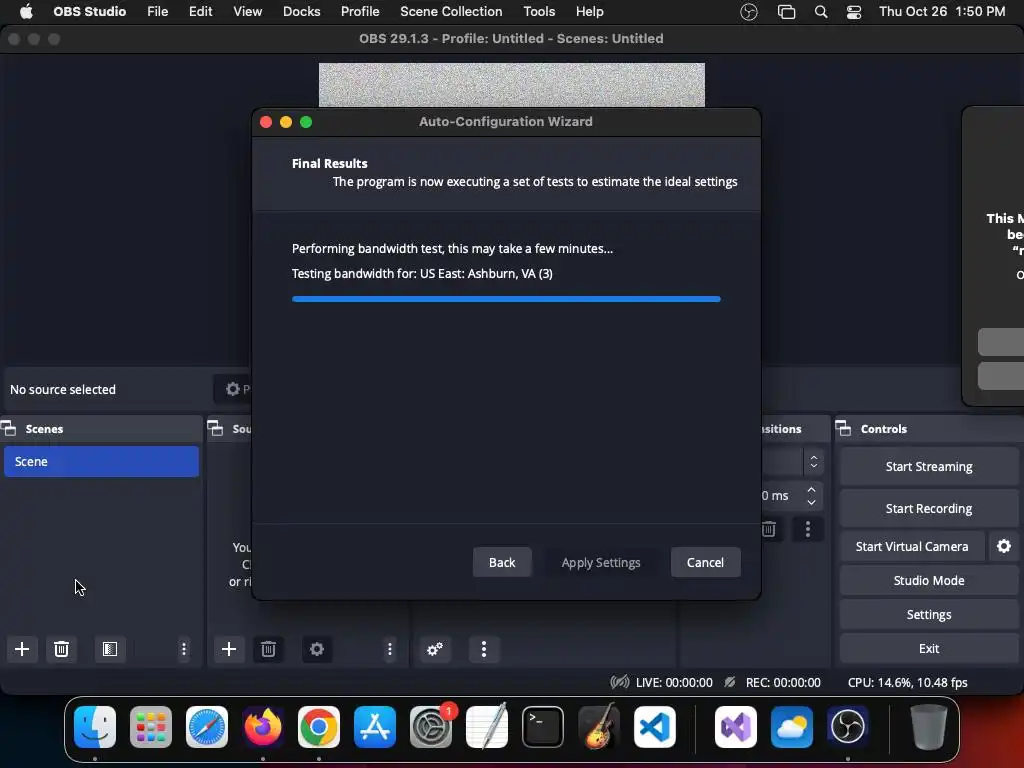Viewport: 1024px width, 768px height.
Task: Enable Studio Mode
Action: click(x=929, y=581)
